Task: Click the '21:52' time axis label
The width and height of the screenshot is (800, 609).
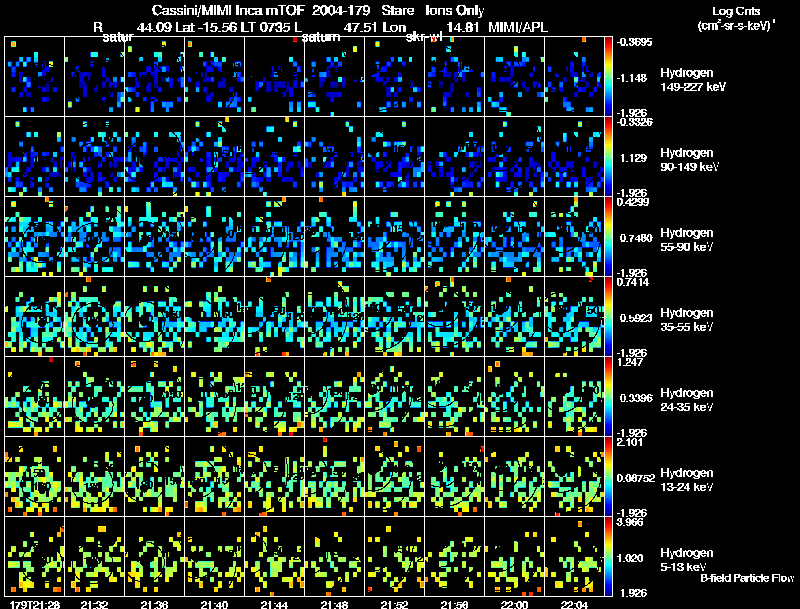Action: [x=394, y=605]
